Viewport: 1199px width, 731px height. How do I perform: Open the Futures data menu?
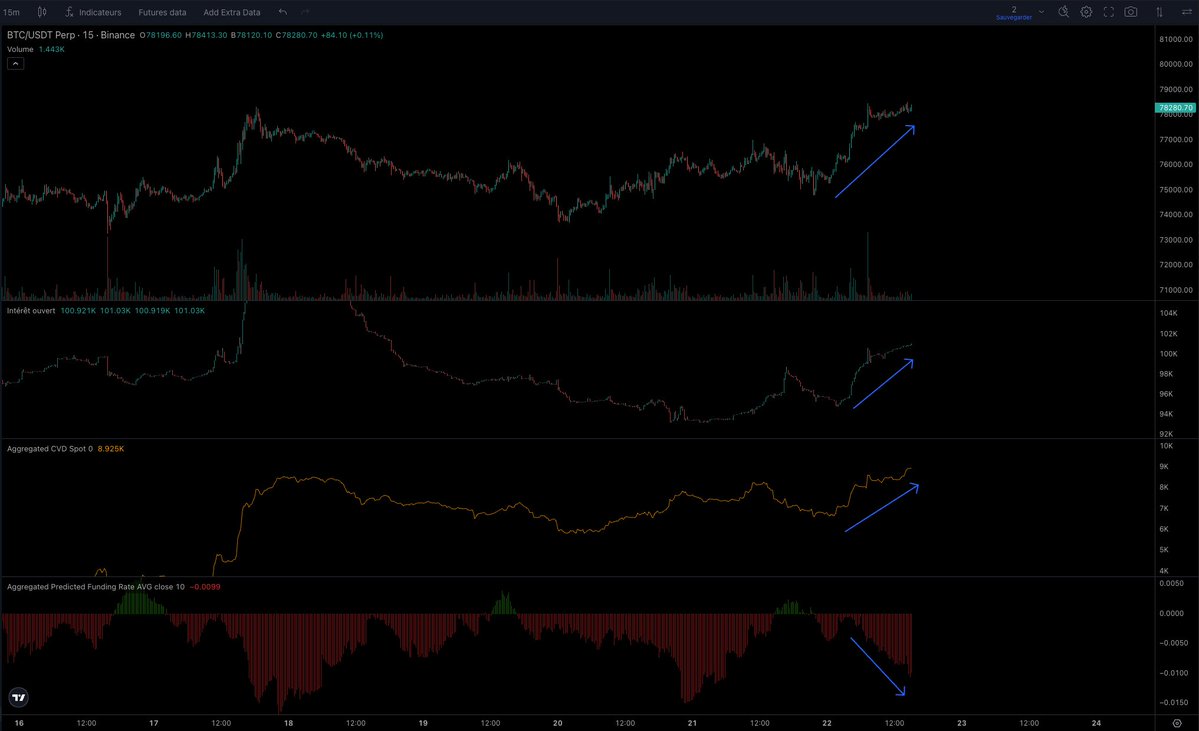point(162,12)
